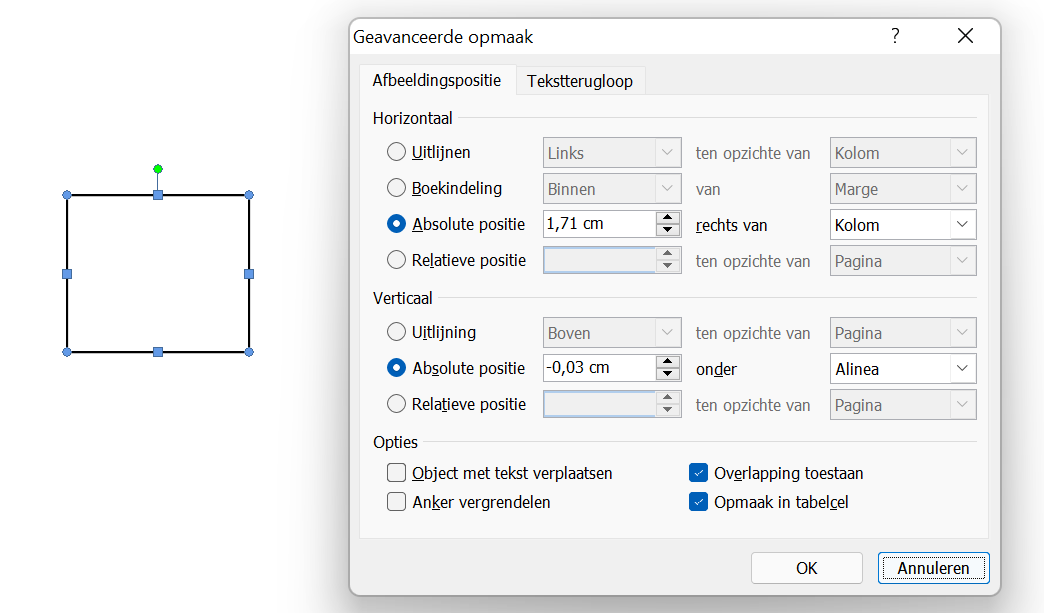Enable Object met tekst verplaatsen checkbox
This screenshot has width=1044, height=613.
point(396,473)
